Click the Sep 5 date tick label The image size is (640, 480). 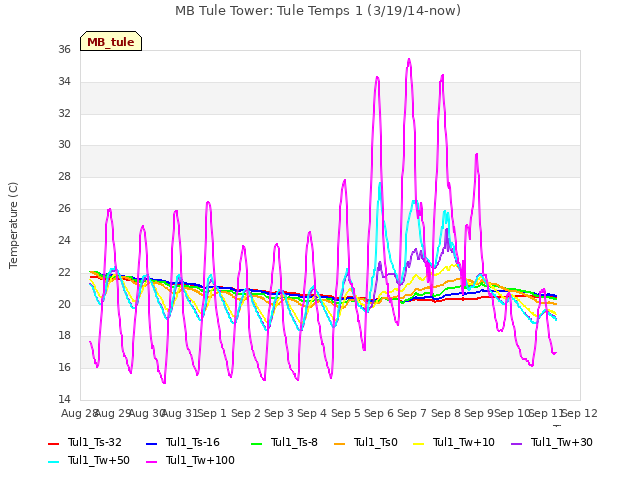click(346, 413)
